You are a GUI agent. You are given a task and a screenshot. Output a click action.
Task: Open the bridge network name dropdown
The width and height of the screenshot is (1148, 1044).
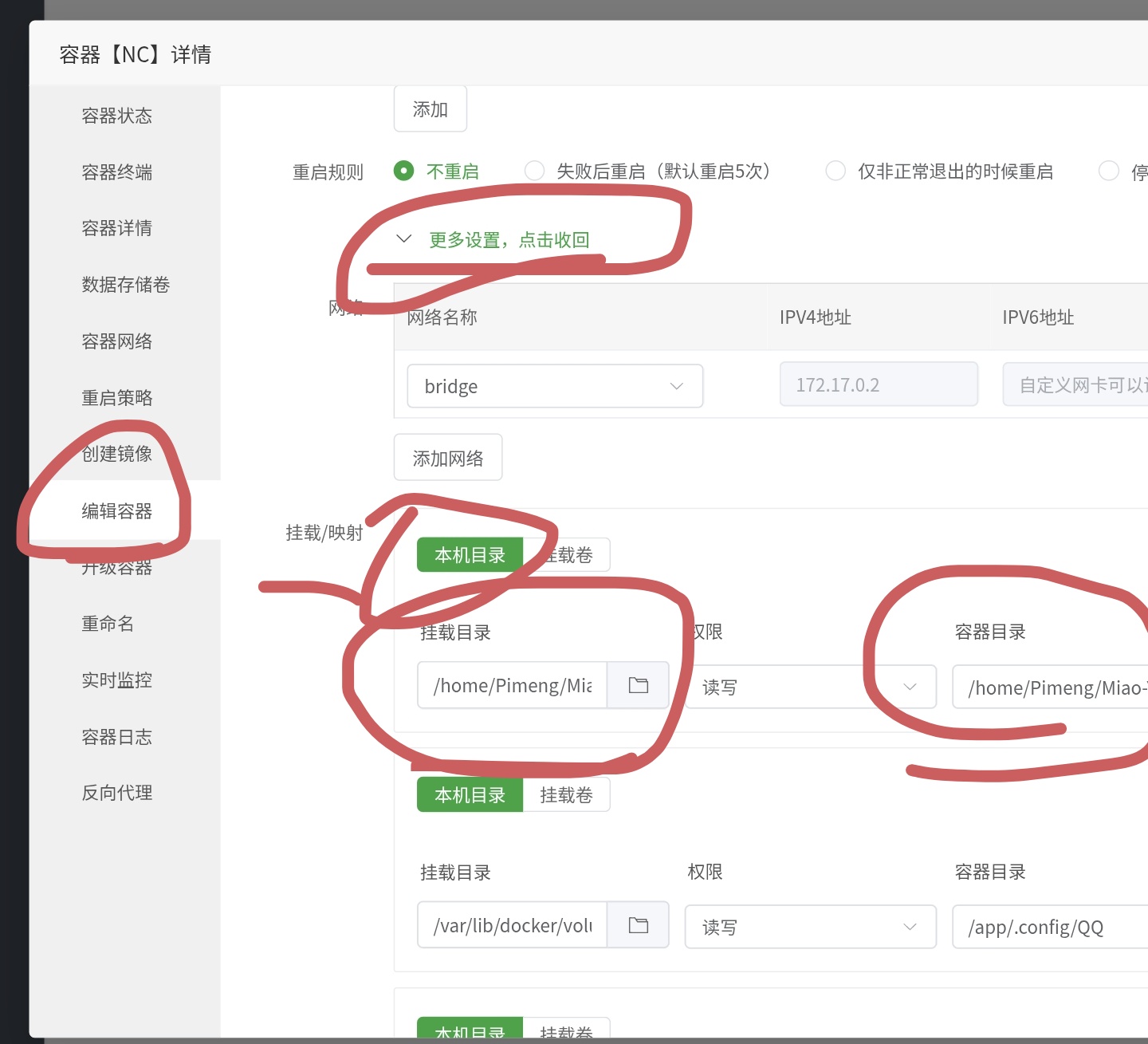click(555, 386)
